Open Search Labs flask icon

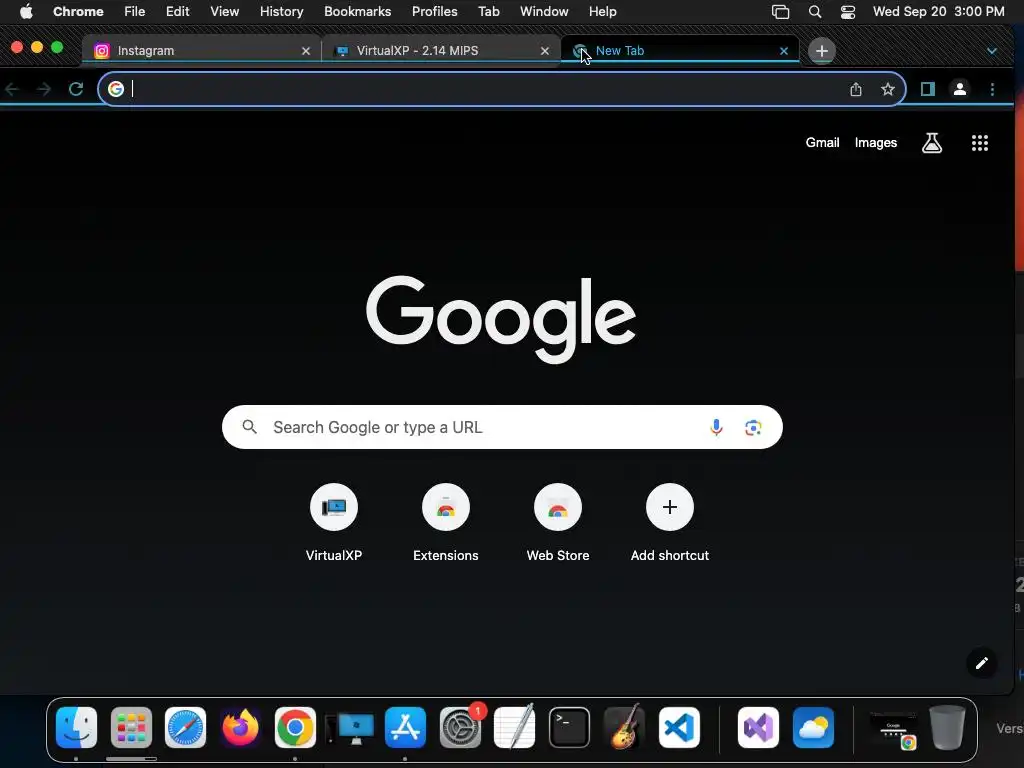click(932, 142)
